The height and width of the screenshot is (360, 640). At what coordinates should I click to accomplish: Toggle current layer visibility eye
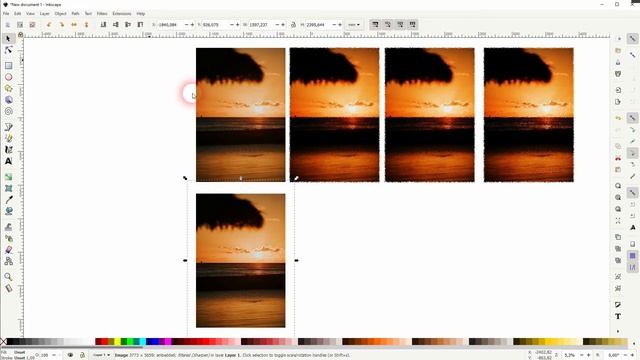click(70, 355)
